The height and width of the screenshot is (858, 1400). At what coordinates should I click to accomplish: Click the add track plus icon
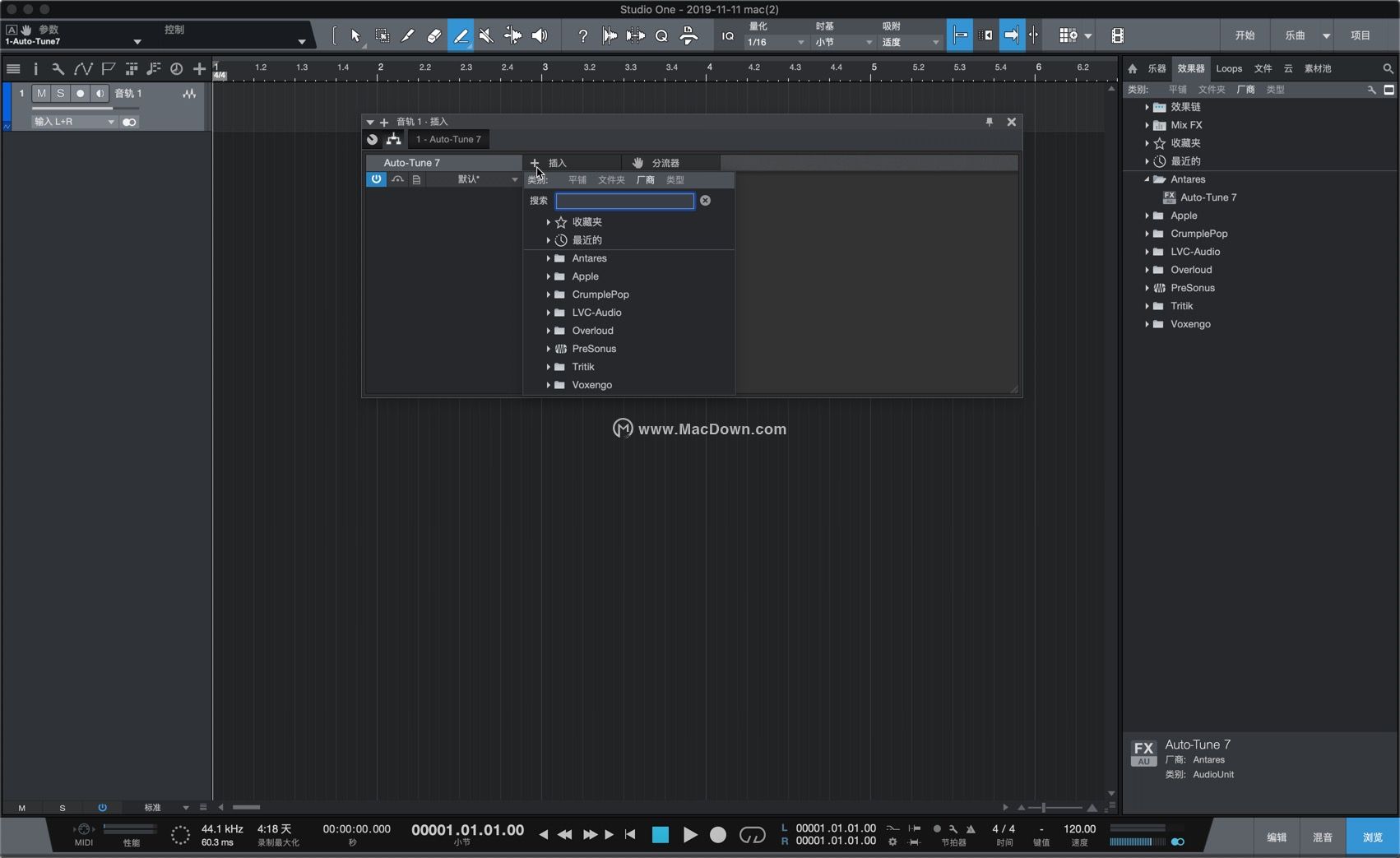(199, 69)
